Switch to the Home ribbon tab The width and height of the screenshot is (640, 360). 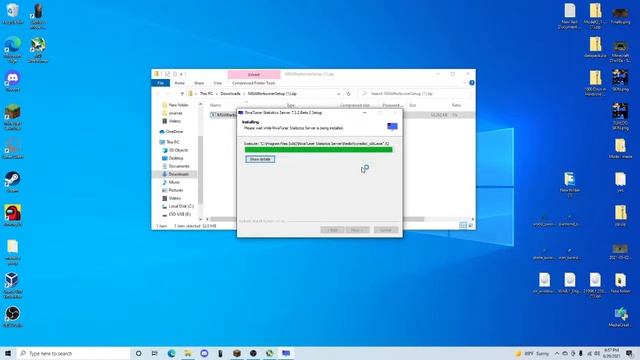(180, 83)
